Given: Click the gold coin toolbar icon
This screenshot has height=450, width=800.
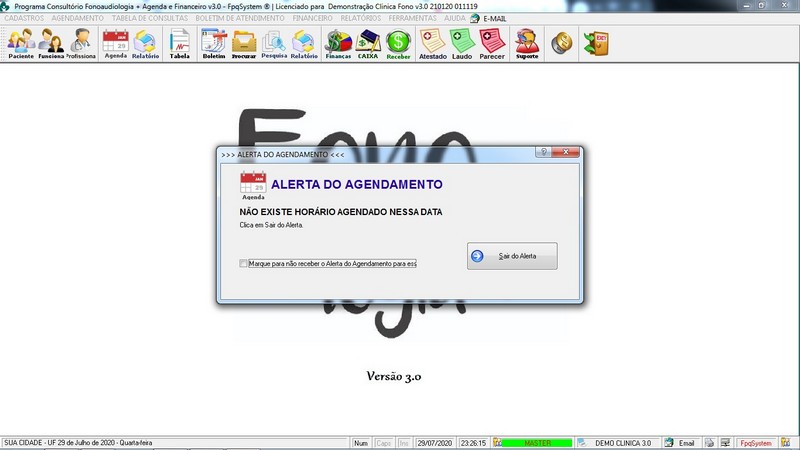Looking at the screenshot, I should (x=562, y=43).
